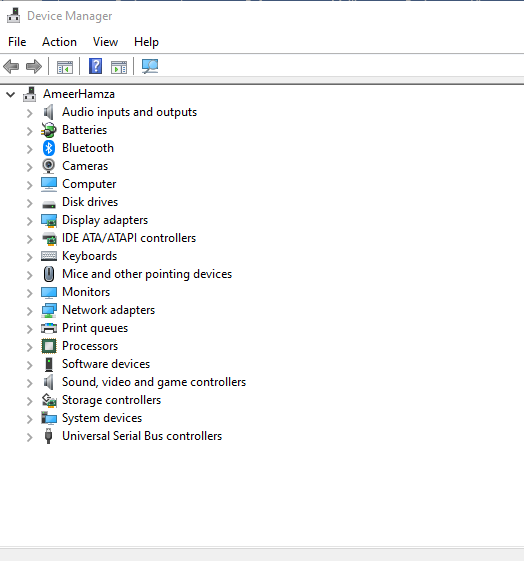
Task: Expand the Display adapters category
Action: (30, 221)
